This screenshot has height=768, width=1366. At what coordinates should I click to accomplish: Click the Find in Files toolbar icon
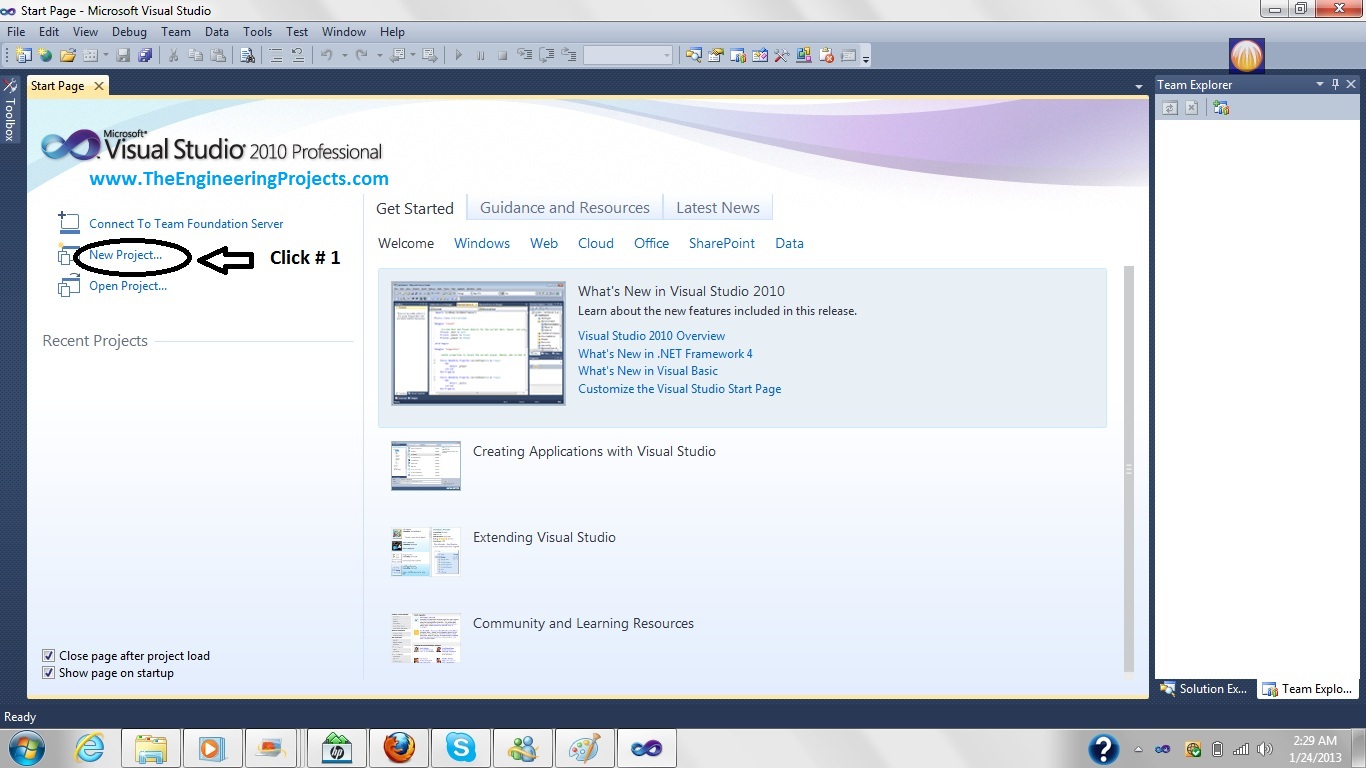coord(247,55)
